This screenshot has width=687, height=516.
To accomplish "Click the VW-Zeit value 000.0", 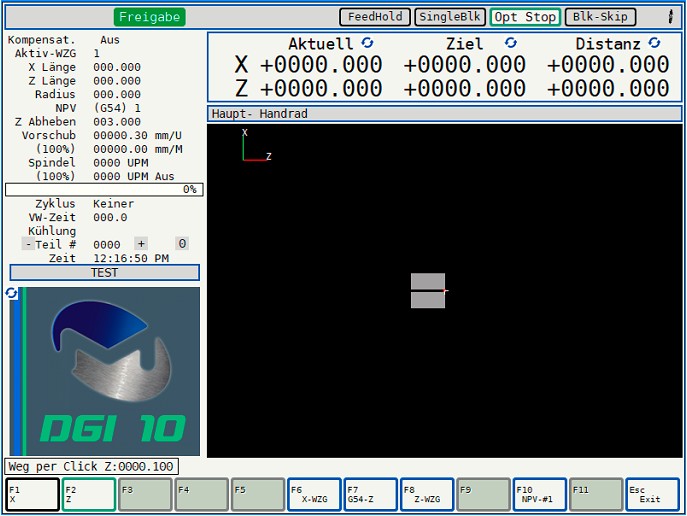I will [110, 217].
